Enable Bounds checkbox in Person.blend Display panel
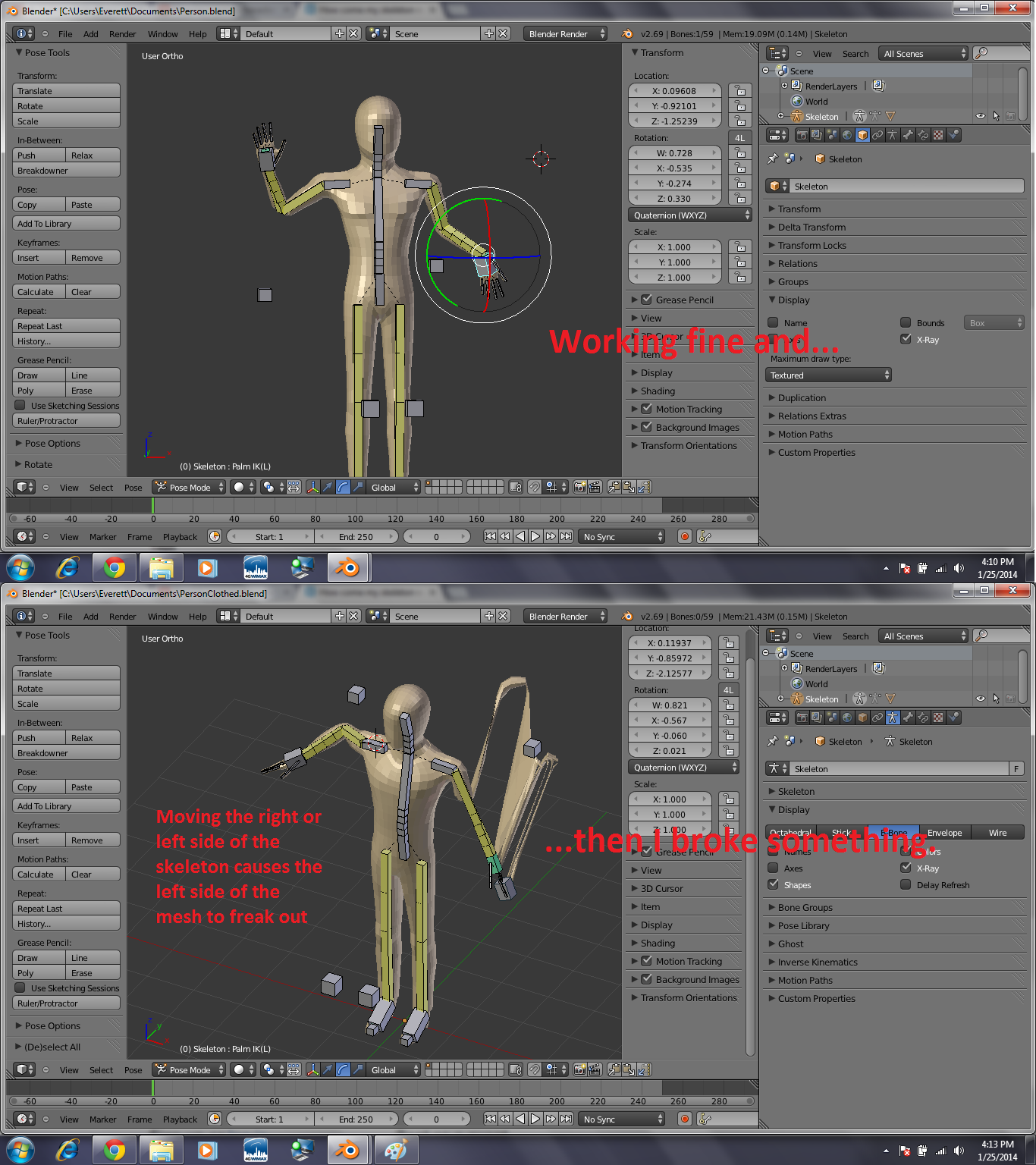Screen dimensions: 1036x1165 pos(906,322)
